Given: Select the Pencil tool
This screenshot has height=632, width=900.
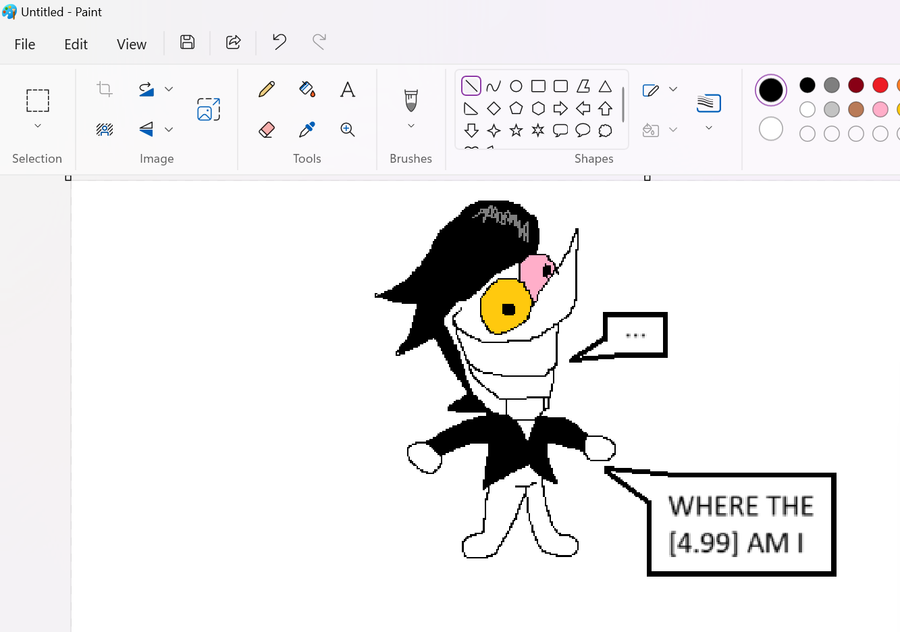Looking at the screenshot, I should [x=266, y=89].
